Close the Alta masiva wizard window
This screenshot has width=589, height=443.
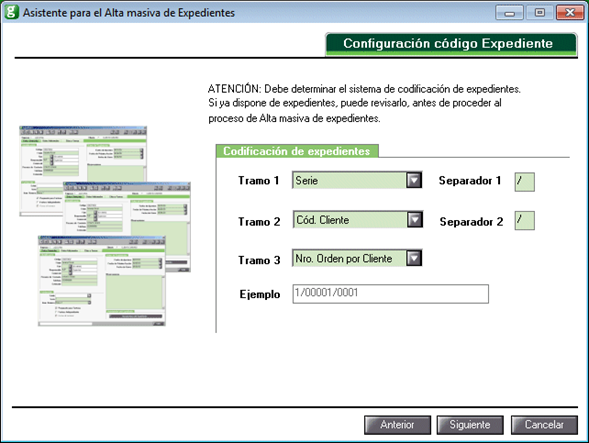click(x=570, y=13)
